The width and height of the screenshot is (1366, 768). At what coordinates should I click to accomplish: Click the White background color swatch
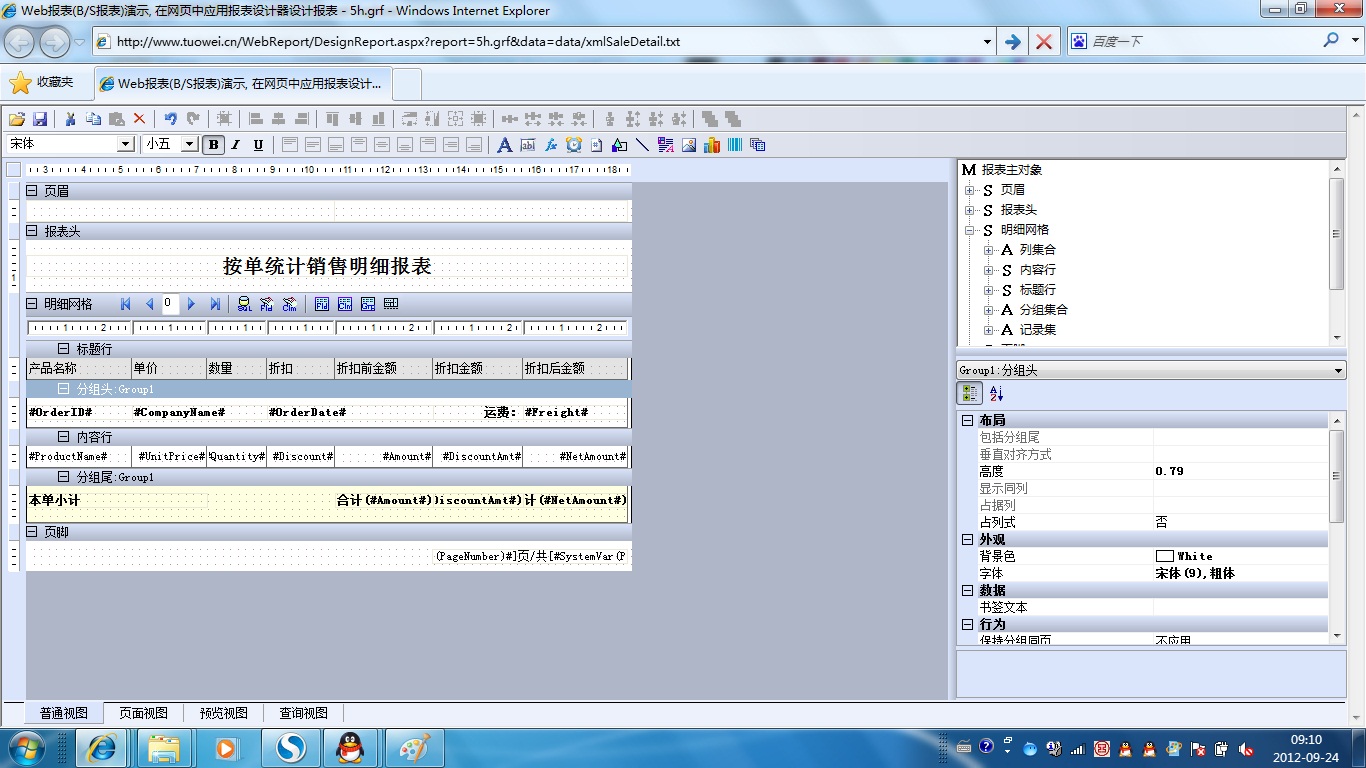click(x=1164, y=556)
